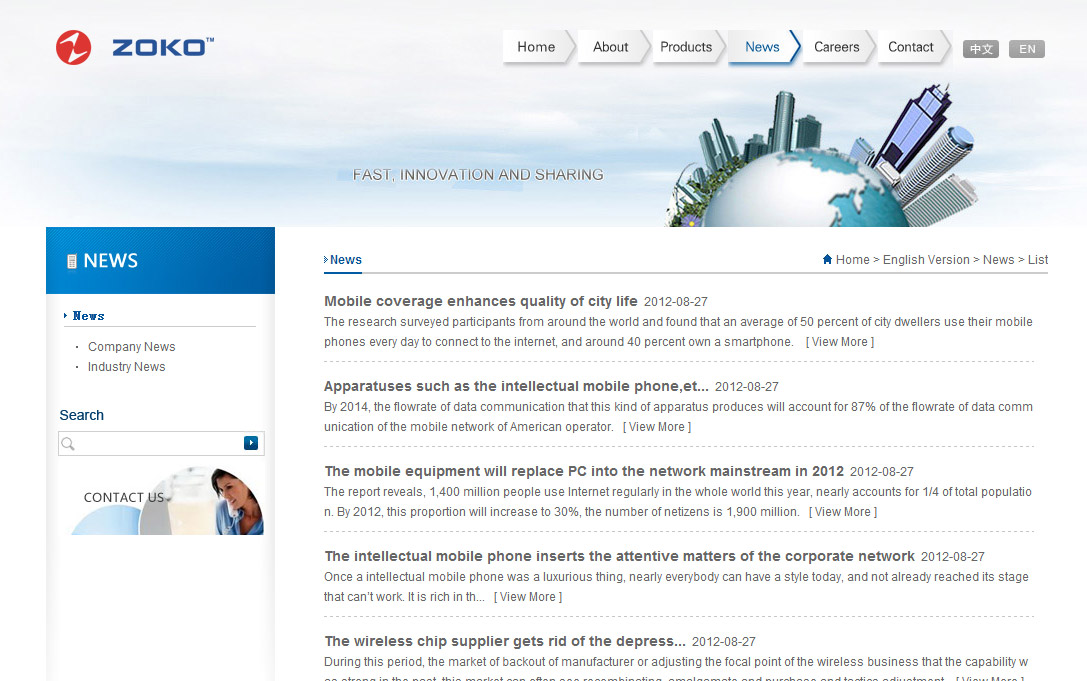
Task: Open Company News in sidebar
Action: pos(132,347)
